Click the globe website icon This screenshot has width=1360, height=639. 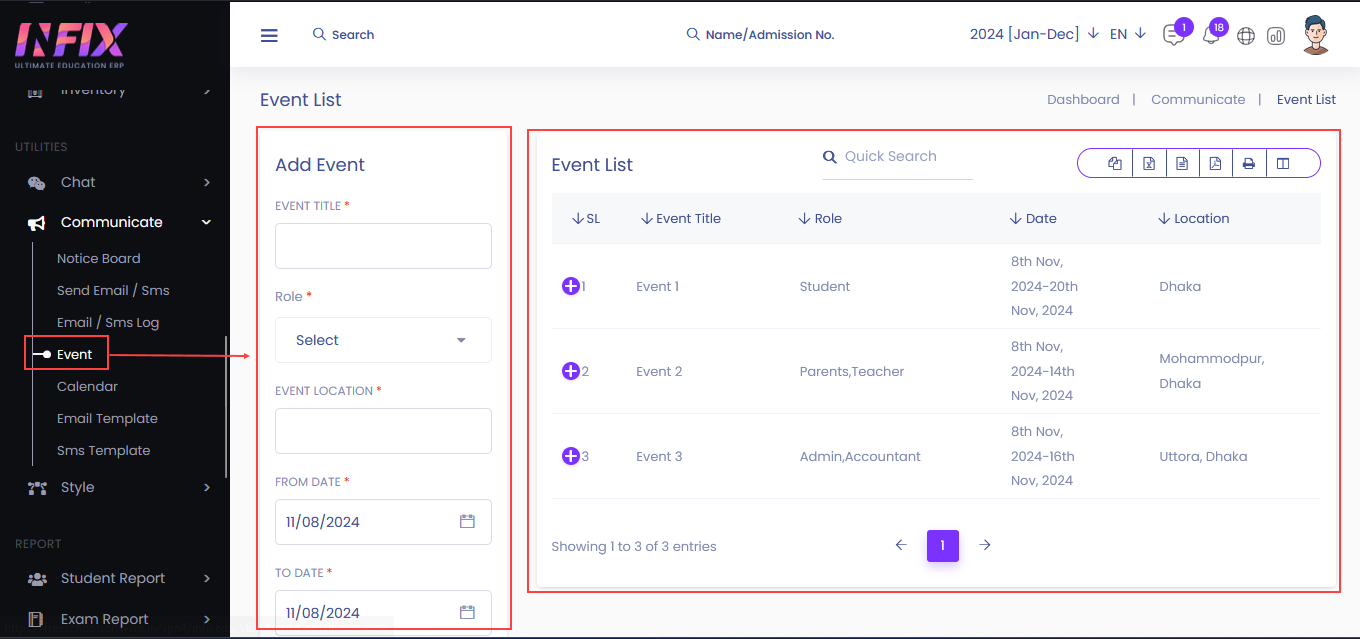pos(1246,36)
